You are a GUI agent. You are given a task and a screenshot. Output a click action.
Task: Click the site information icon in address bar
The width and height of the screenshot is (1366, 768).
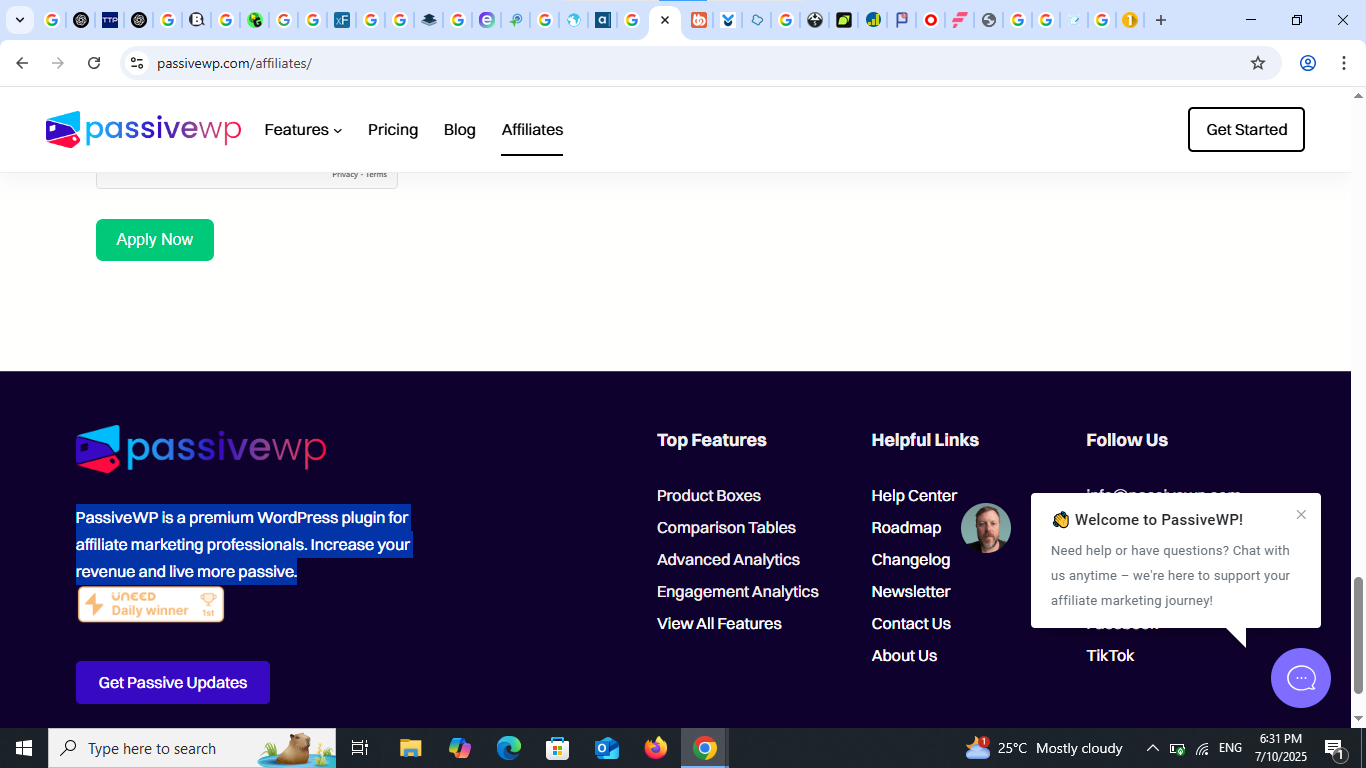(137, 63)
